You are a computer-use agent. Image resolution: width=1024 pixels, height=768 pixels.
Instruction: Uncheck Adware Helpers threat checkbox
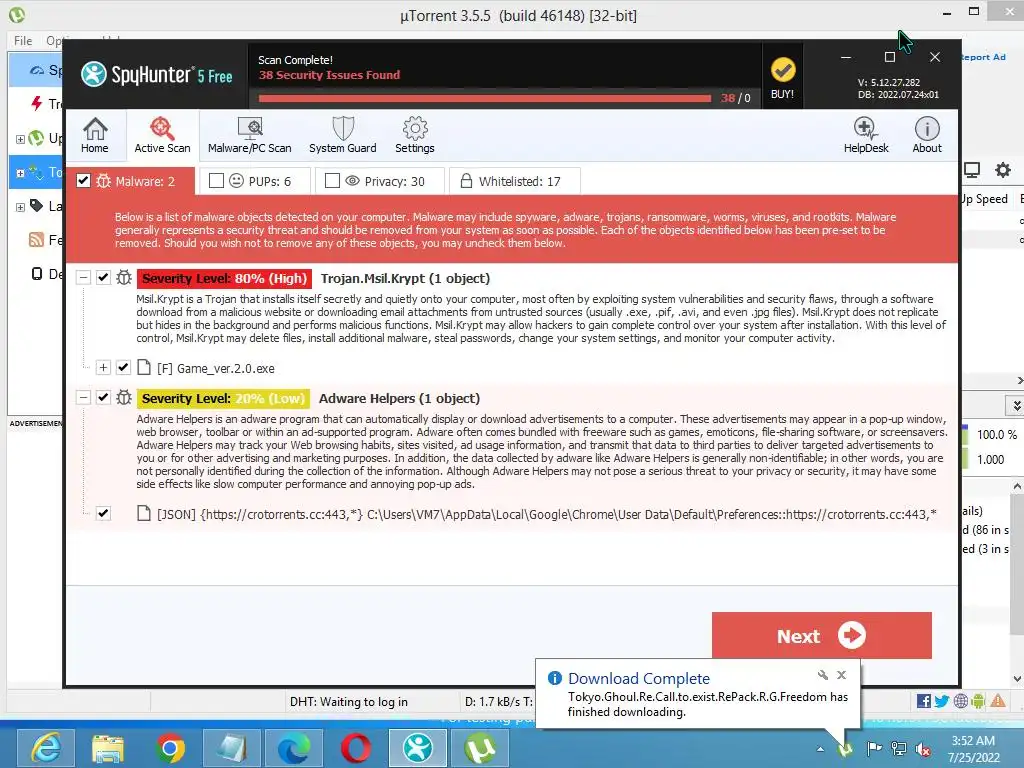[103, 397]
